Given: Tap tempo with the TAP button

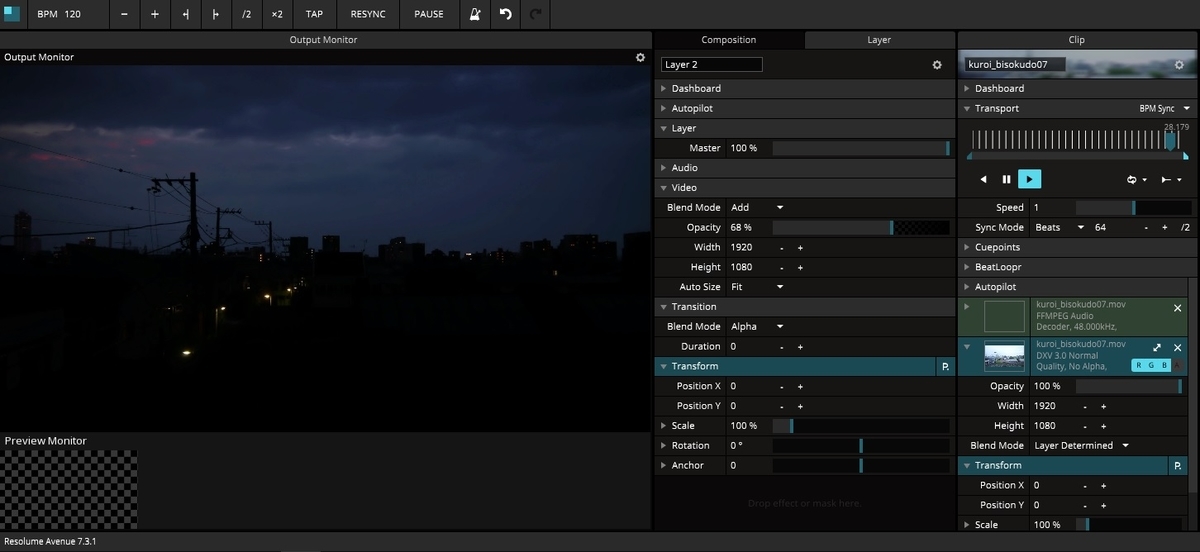Looking at the screenshot, I should [314, 14].
